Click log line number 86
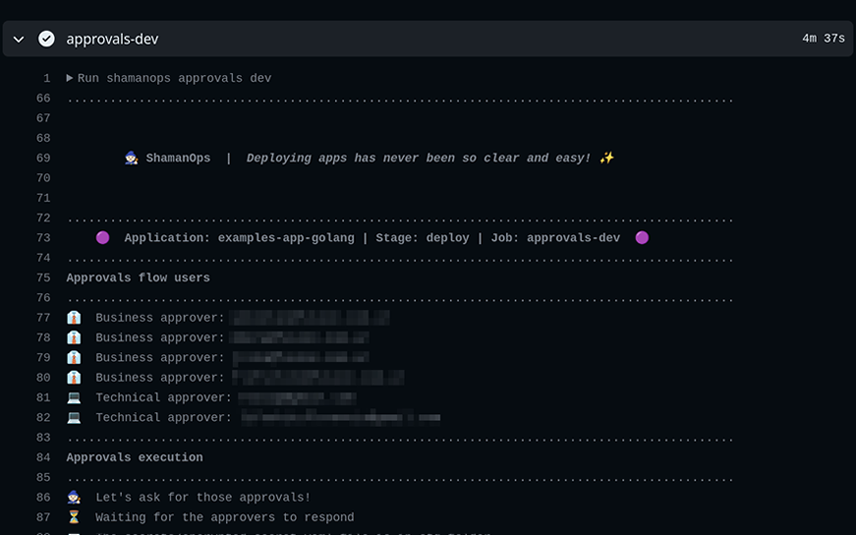856x535 pixels. click(x=43, y=497)
